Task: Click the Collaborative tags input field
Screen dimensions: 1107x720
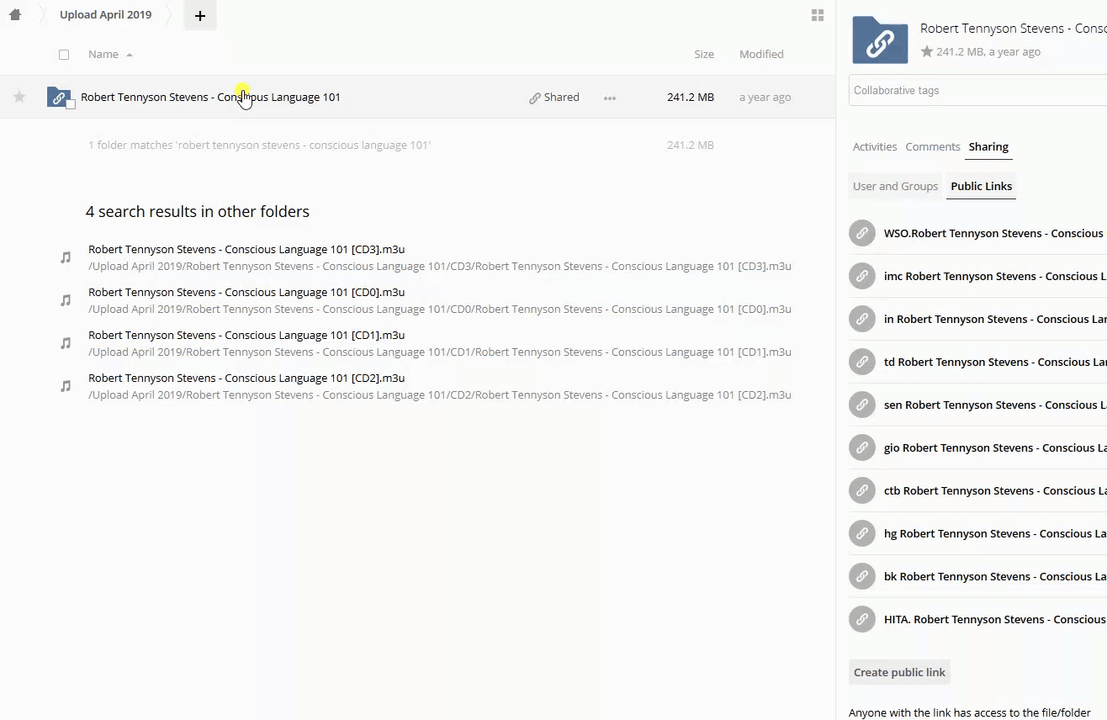Action: pos(975,90)
